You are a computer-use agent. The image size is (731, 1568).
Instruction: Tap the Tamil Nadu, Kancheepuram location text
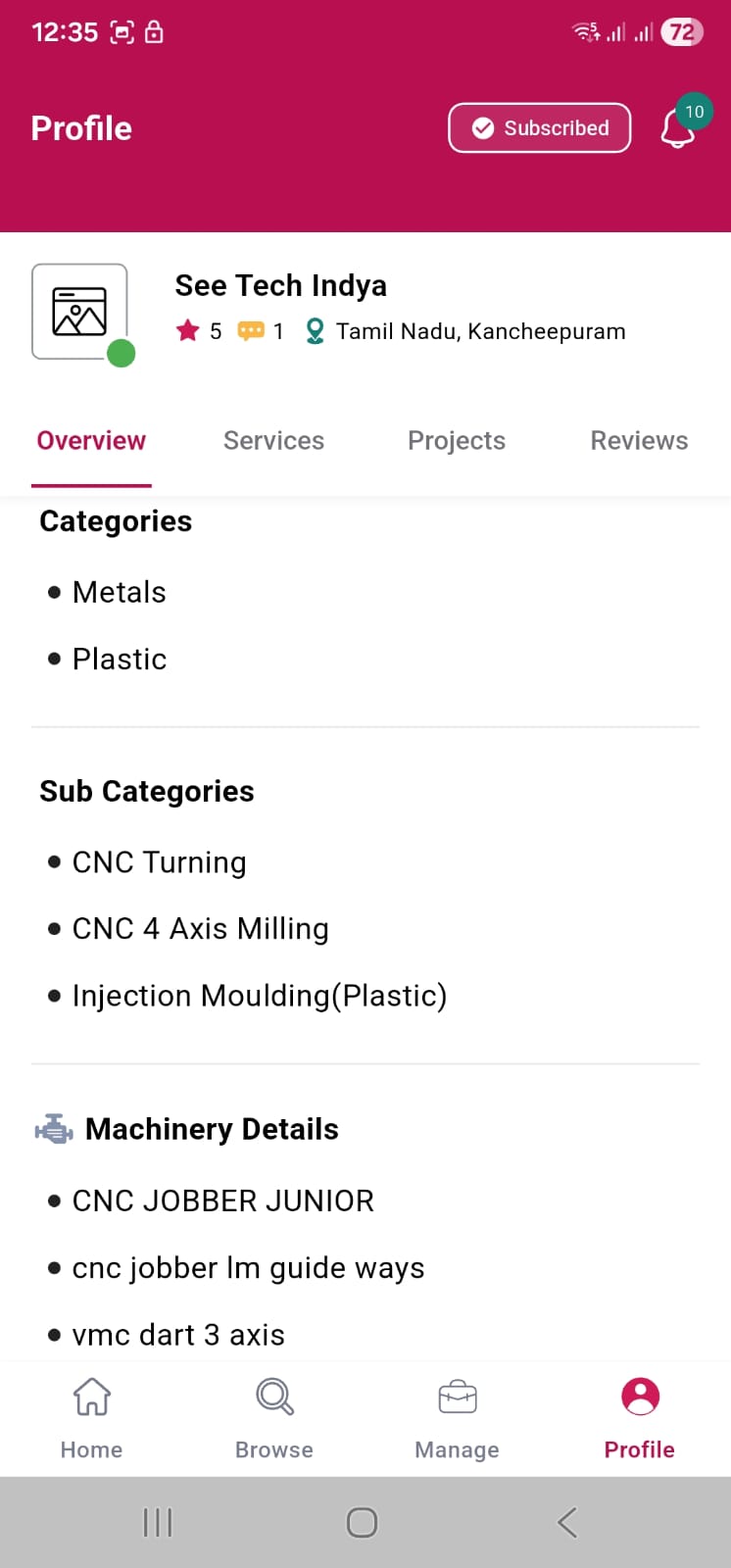tap(480, 331)
